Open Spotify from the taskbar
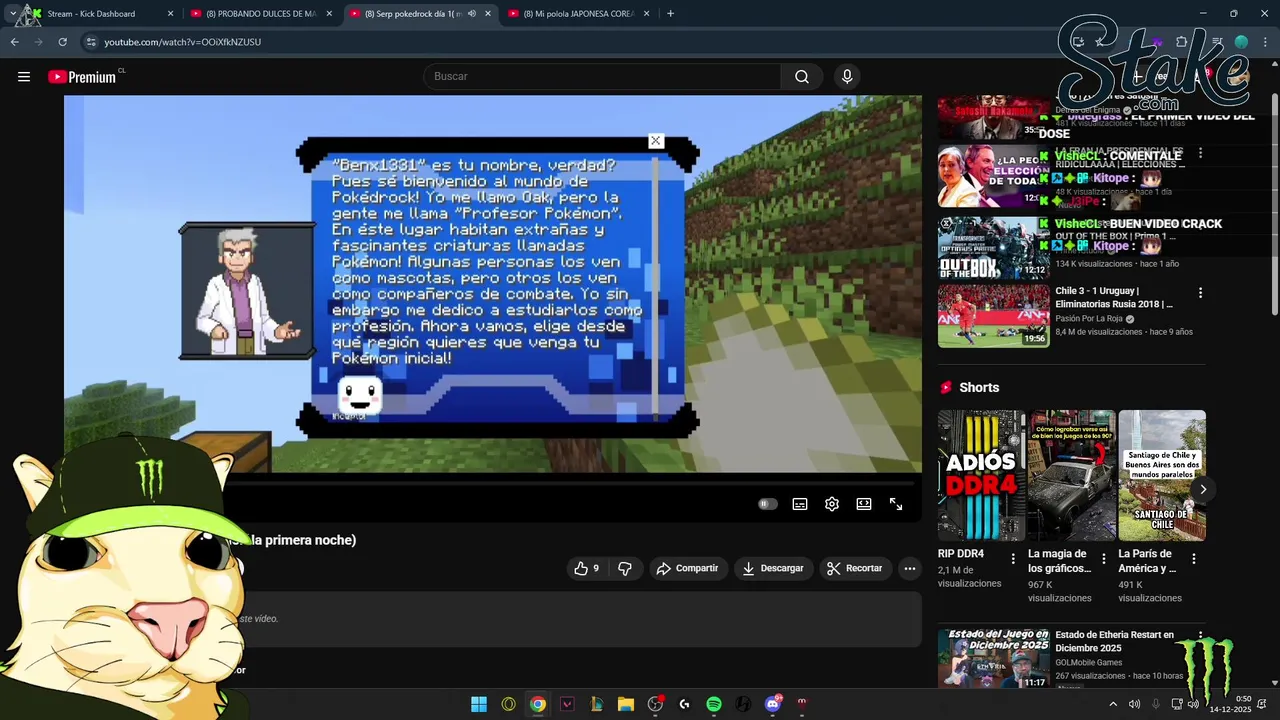 714,704
